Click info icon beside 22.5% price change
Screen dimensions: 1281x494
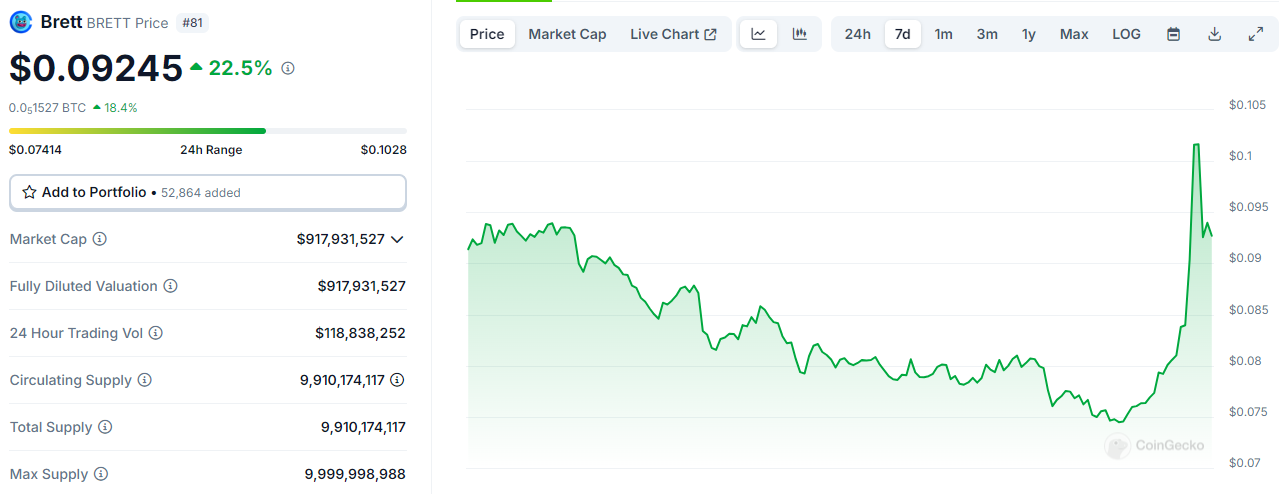coord(288,68)
